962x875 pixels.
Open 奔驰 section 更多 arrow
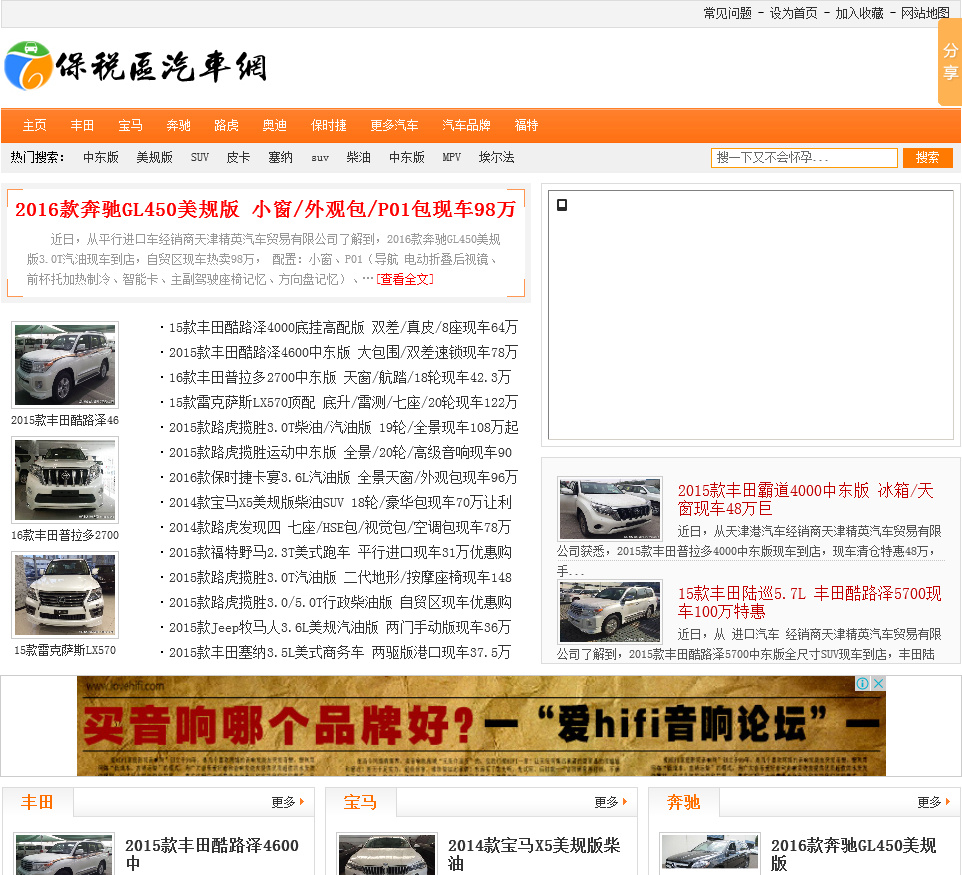coord(934,802)
